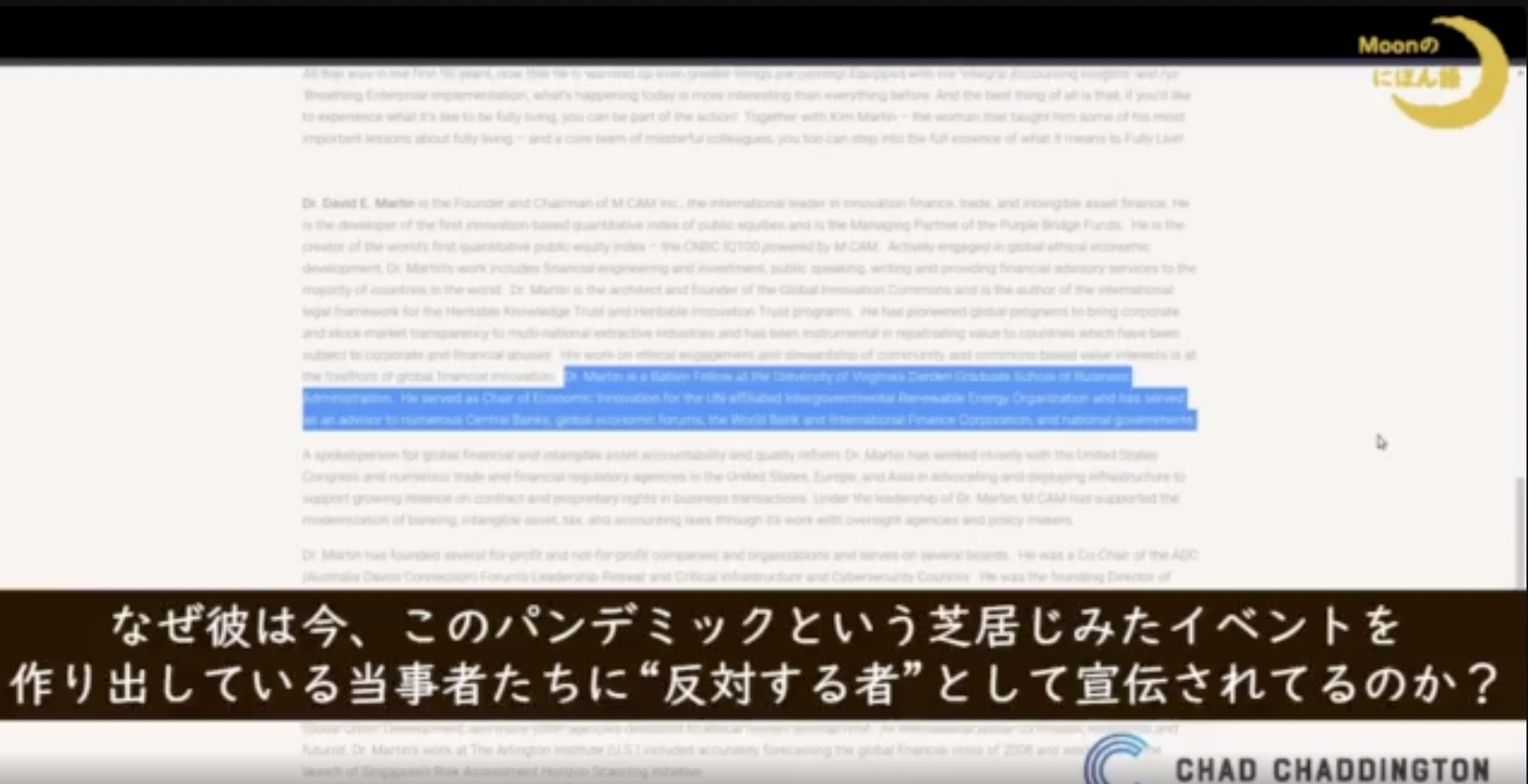Screen dimensions: 1528x784
Task: Click highlighted text "as an advisor to numerous Central Banks"
Action: (x=428, y=420)
